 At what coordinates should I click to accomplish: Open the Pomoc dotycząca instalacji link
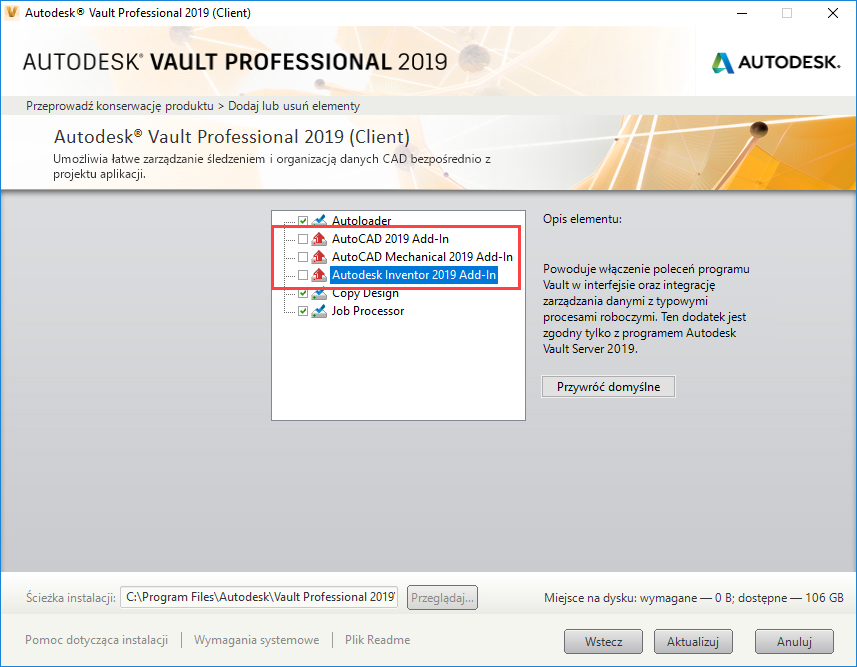coord(96,640)
